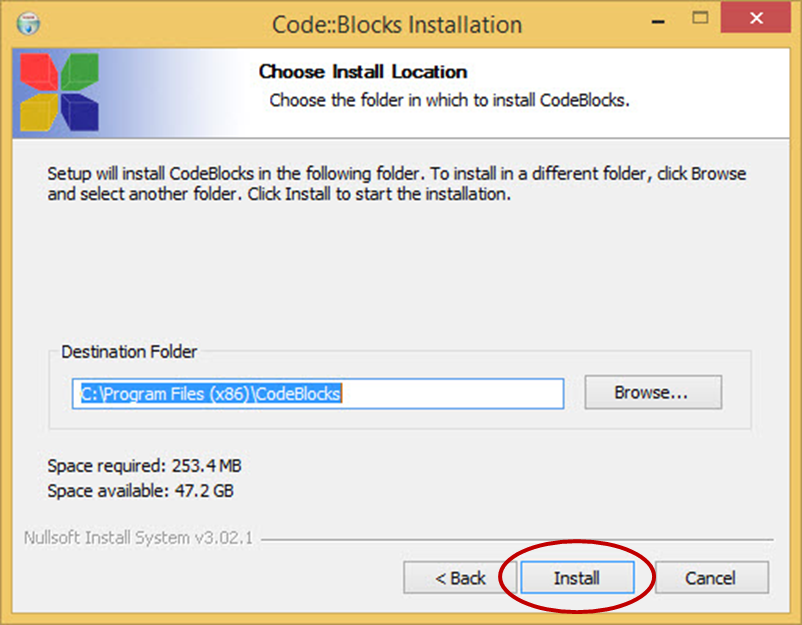The width and height of the screenshot is (802, 625).
Task: Click the yellow cube of CodeBlocks logo
Action: (x=39, y=112)
